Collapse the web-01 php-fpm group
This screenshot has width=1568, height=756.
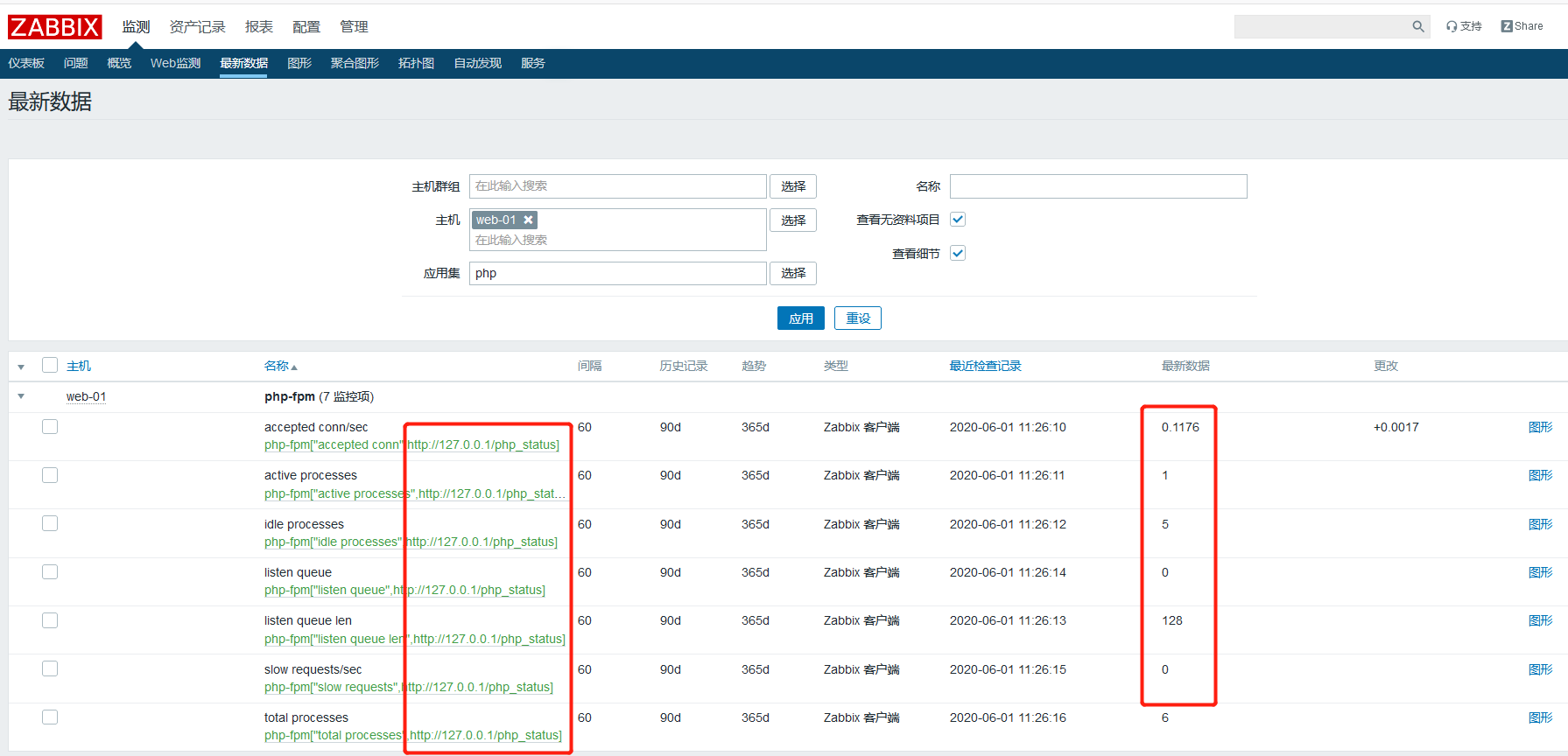tap(21, 396)
